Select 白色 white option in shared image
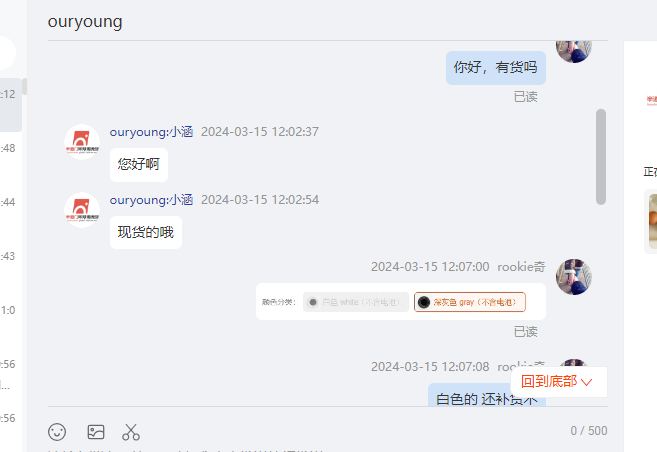 (x=356, y=302)
